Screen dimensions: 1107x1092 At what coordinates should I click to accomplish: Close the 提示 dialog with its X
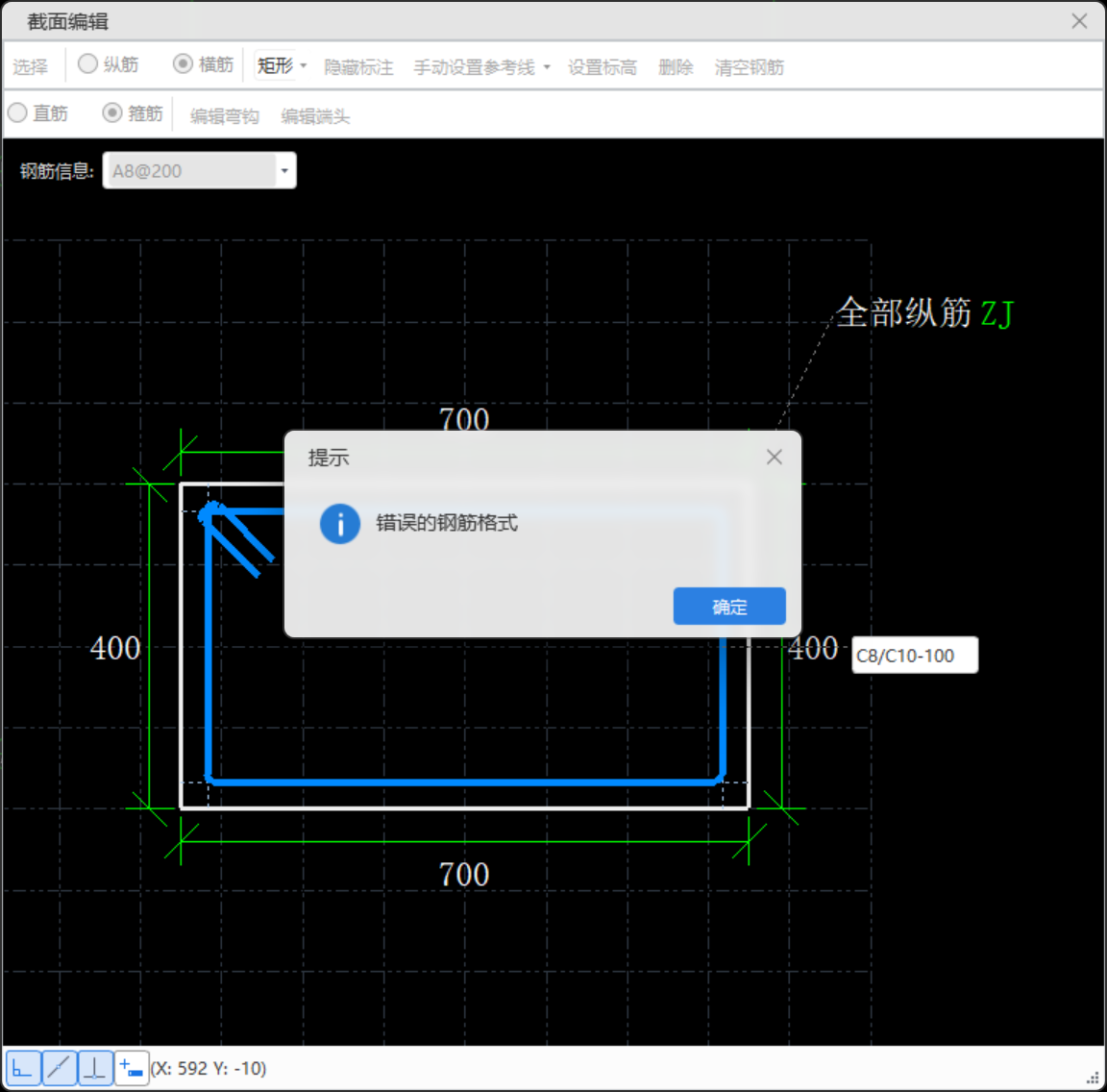coord(774,457)
